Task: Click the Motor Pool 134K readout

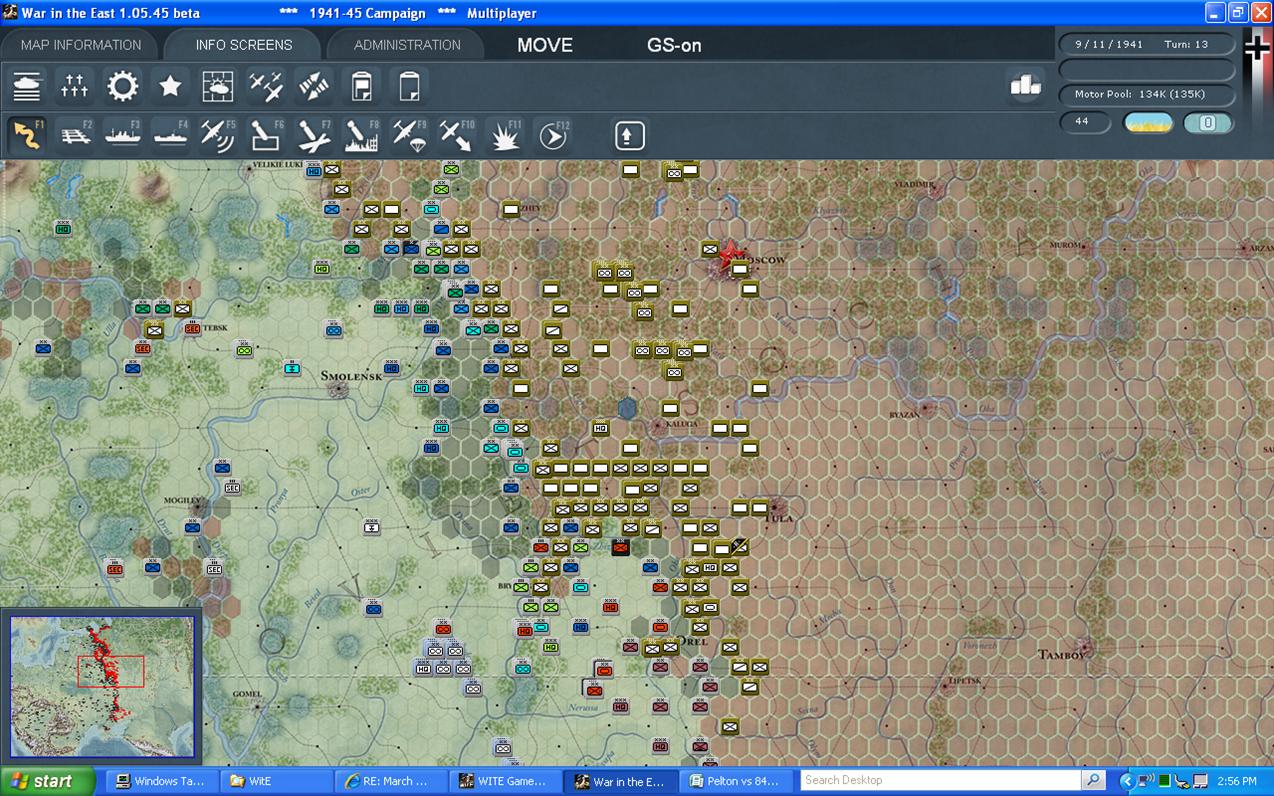Action: pos(1147,94)
